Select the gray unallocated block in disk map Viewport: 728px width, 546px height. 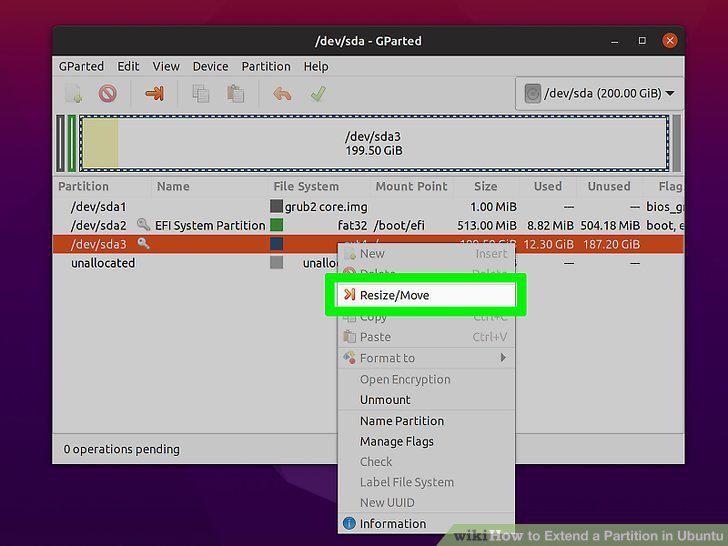coord(677,143)
